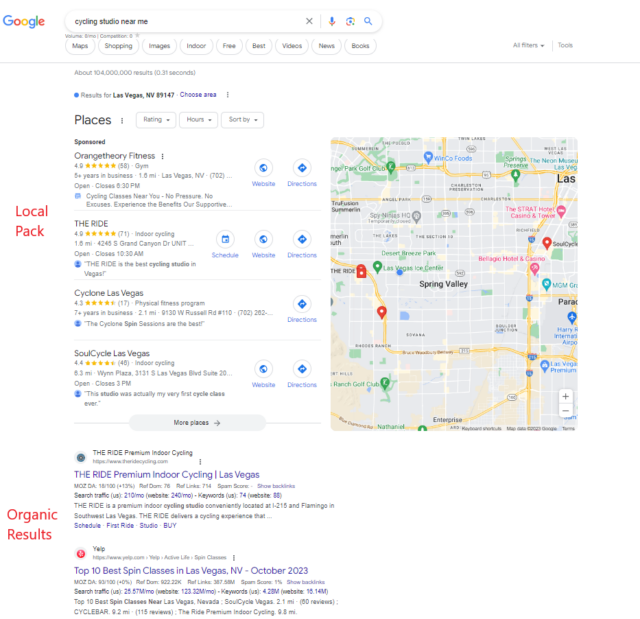
Task: Click the map Terms link
Action: (x=568, y=428)
